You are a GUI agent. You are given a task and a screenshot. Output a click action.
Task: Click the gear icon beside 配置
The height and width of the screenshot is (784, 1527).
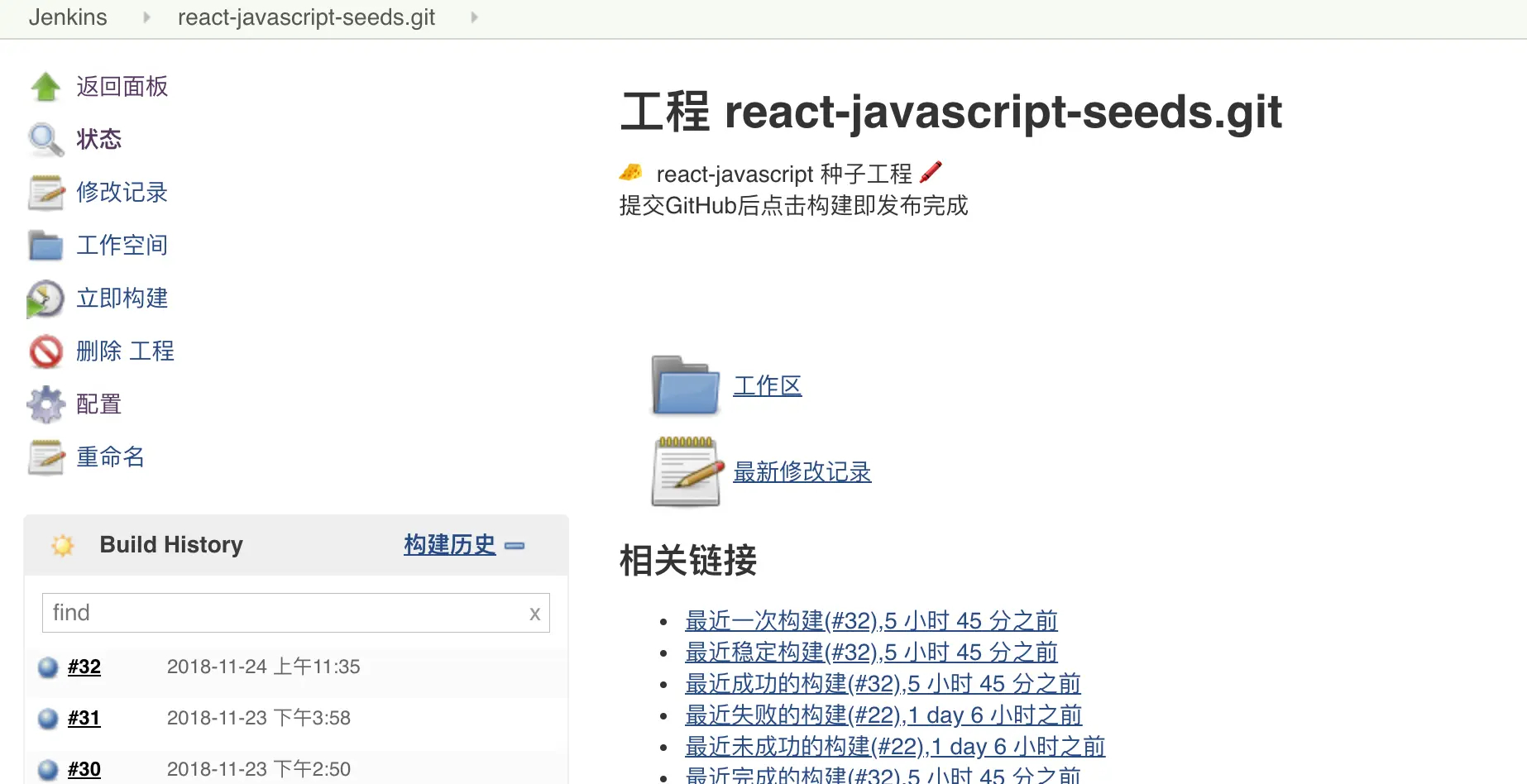pyautogui.click(x=45, y=404)
